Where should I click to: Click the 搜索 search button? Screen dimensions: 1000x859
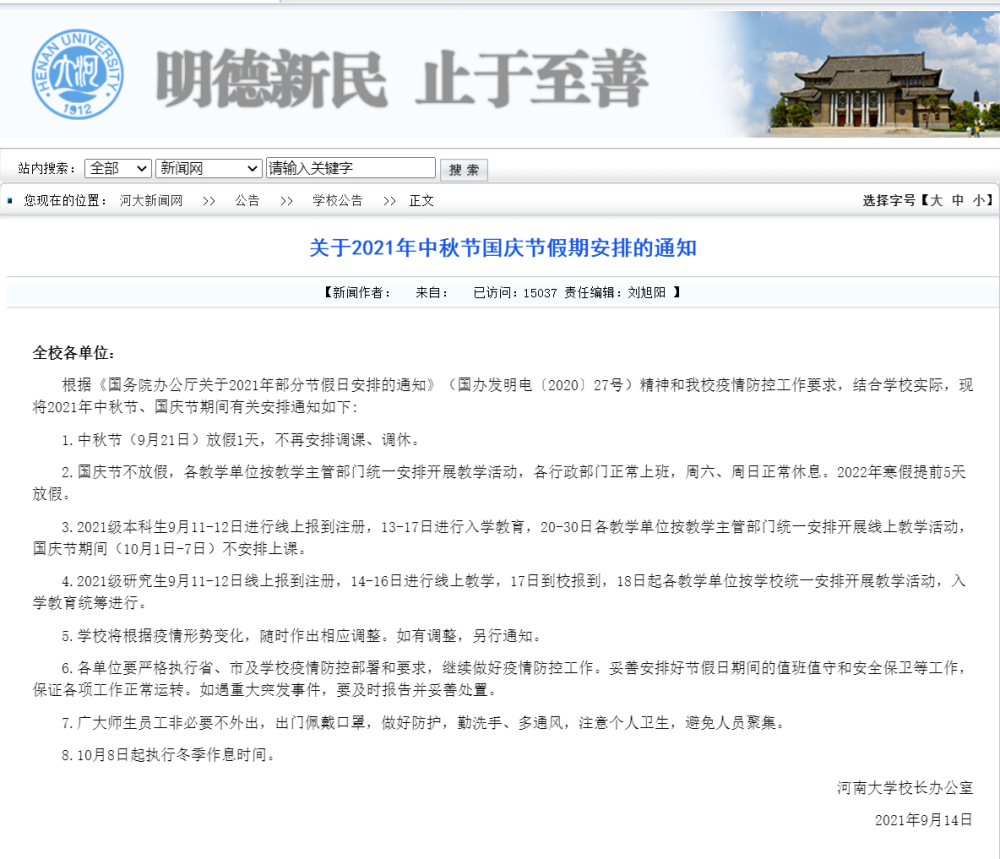(x=463, y=168)
